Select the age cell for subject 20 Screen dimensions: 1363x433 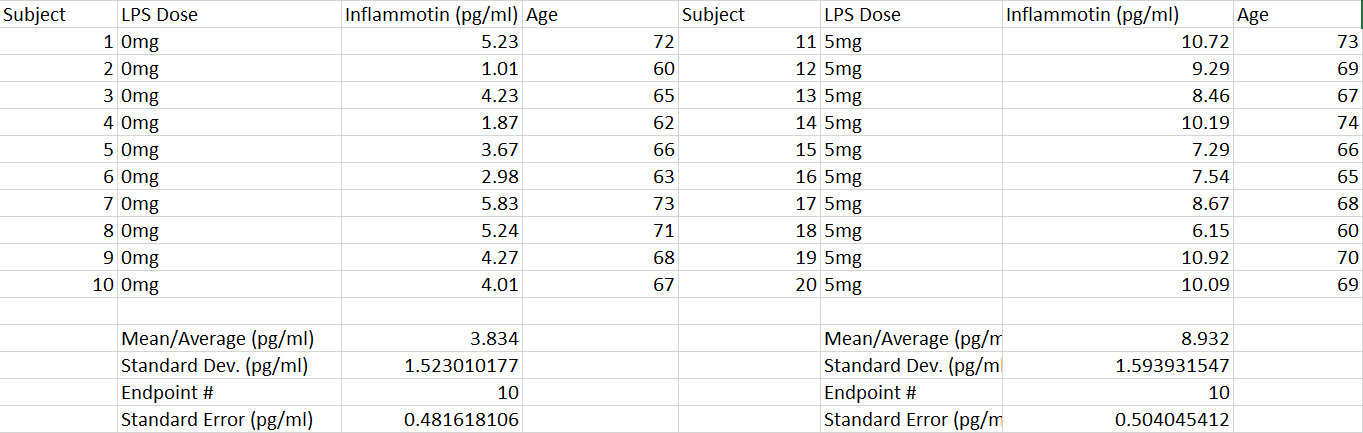(1297, 285)
